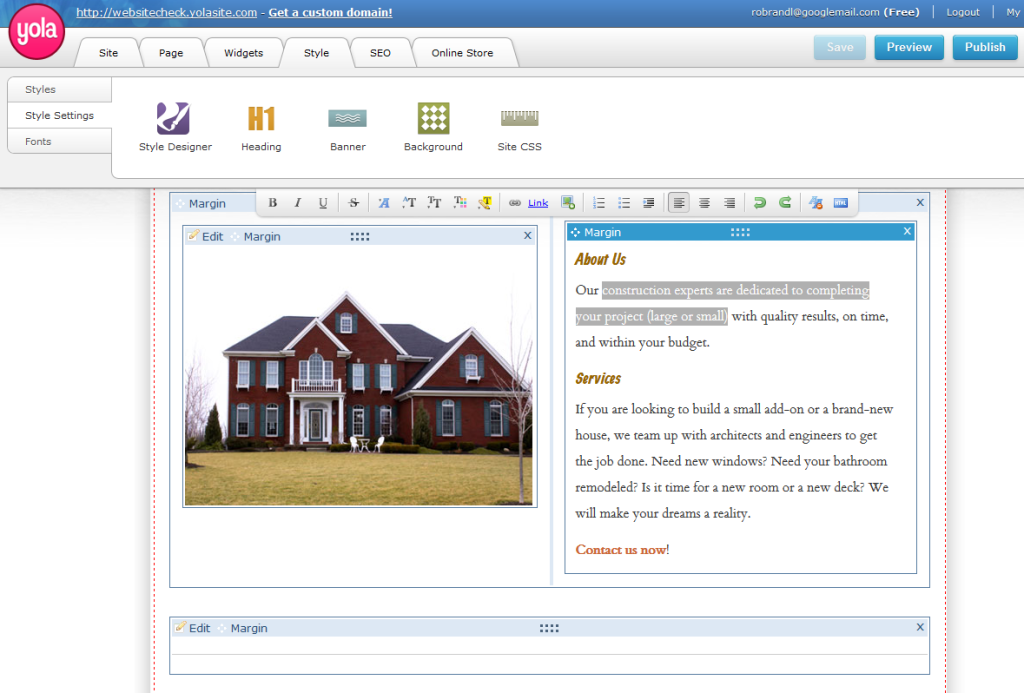This screenshot has height=693, width=1024.
Task: Open the SEO tab
Action: (380, 53)
